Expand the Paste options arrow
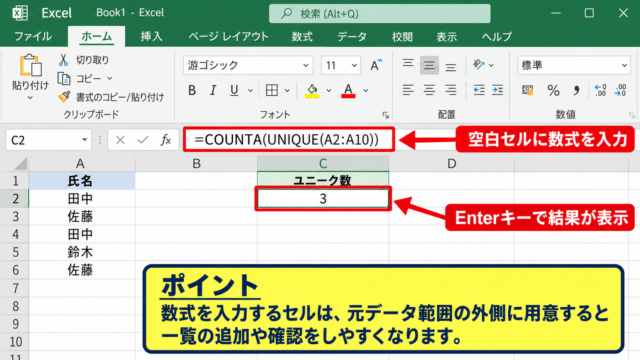The image size is (640, 360). (30, 98)
